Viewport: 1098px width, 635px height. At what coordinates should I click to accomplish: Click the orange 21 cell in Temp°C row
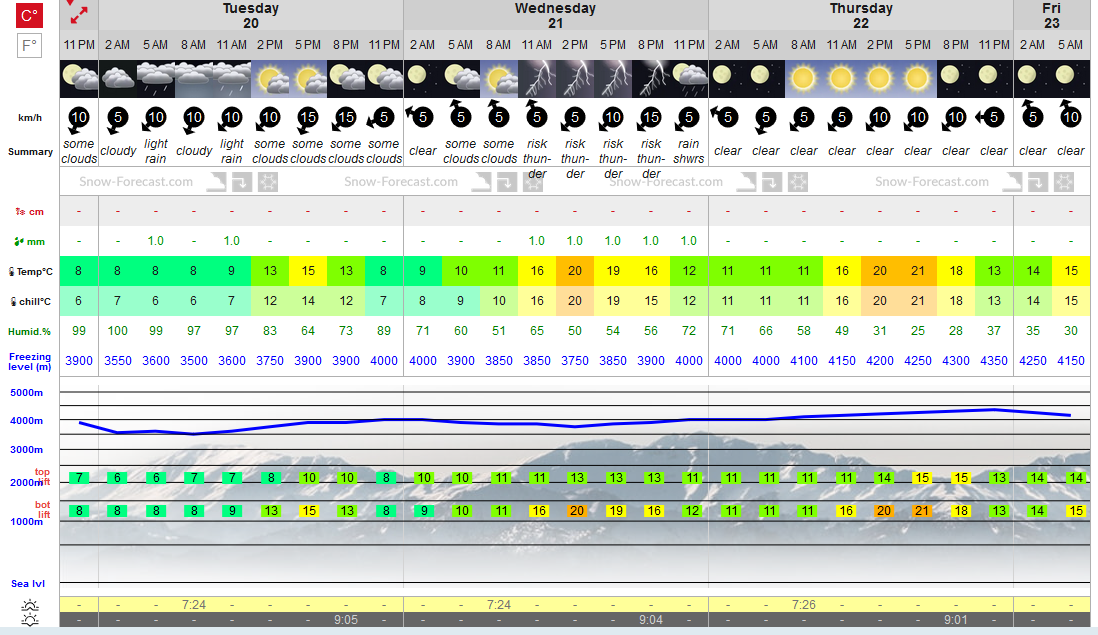pyautogui.click(x=917, y=271)
